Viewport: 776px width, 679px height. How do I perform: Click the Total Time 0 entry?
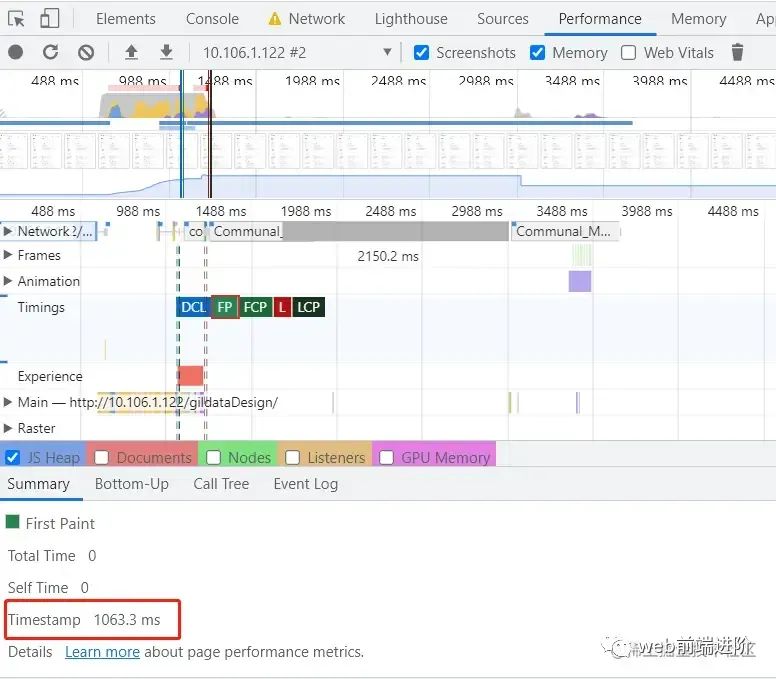[x=52, y=555]
